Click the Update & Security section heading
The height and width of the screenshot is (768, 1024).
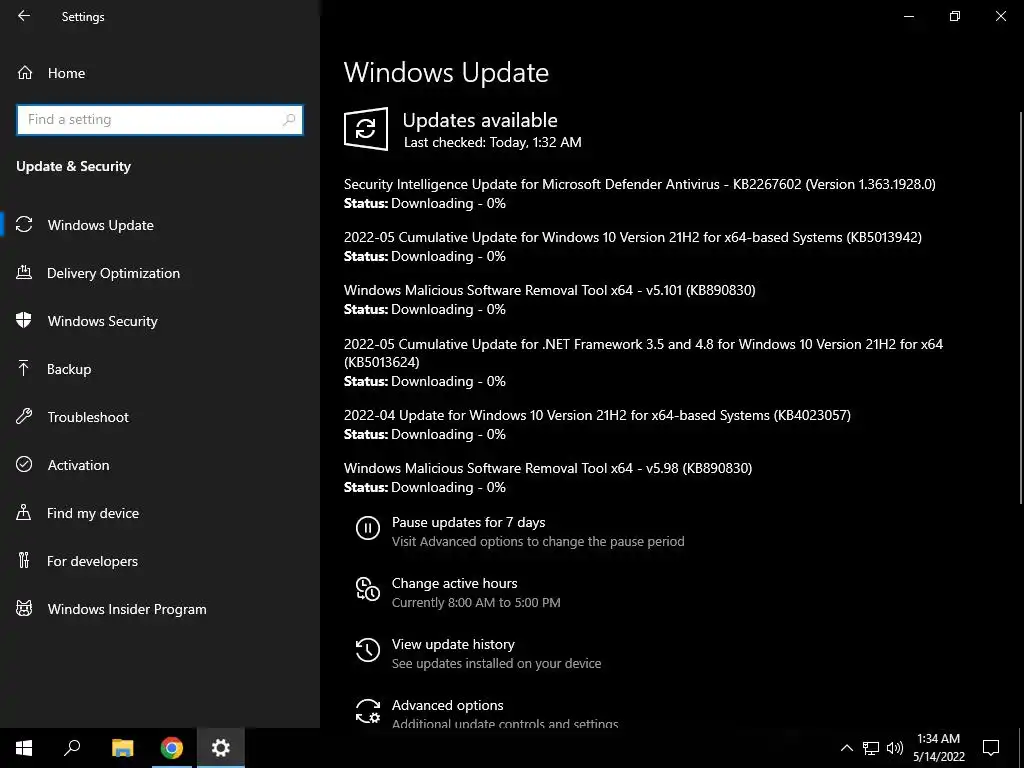(x=73, y=166)
